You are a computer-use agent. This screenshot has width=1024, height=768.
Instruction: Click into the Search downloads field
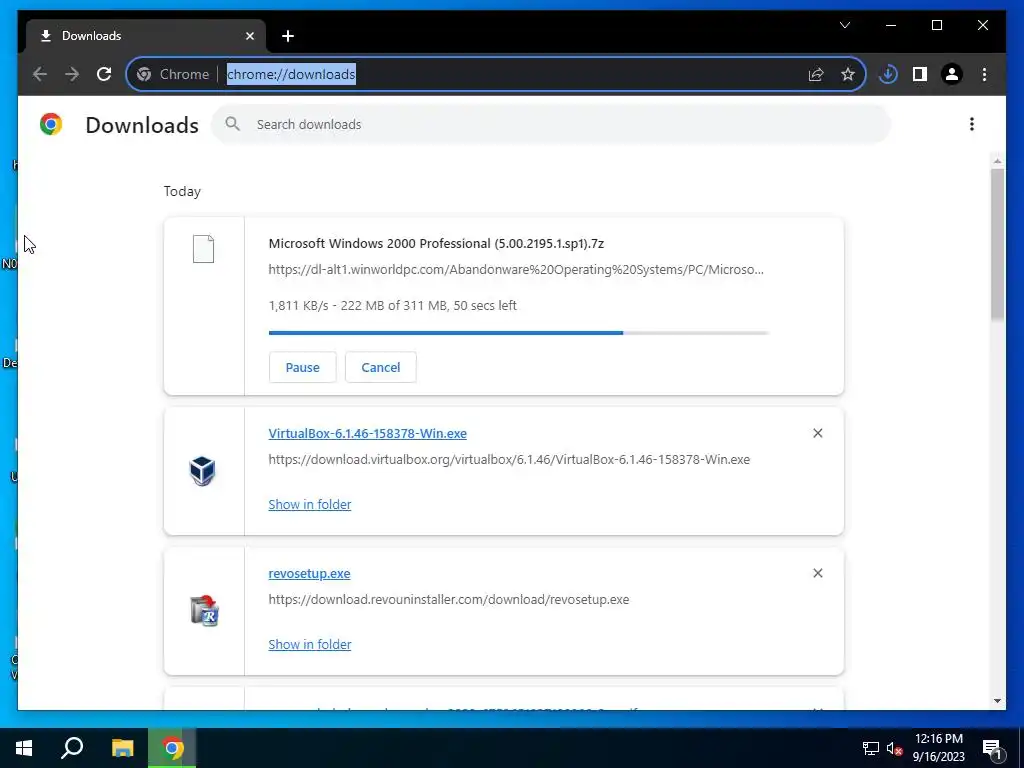[551, 124]
